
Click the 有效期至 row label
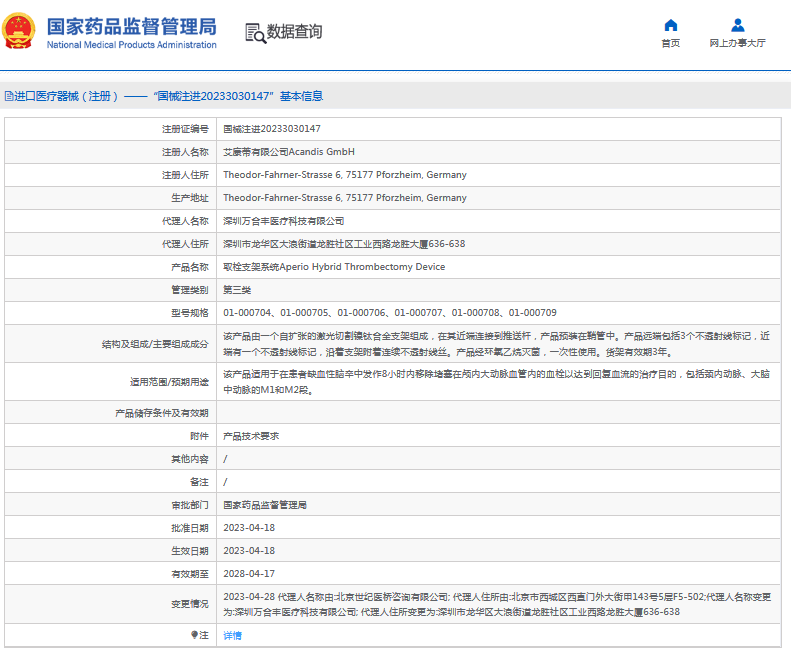tap(190, 574)
